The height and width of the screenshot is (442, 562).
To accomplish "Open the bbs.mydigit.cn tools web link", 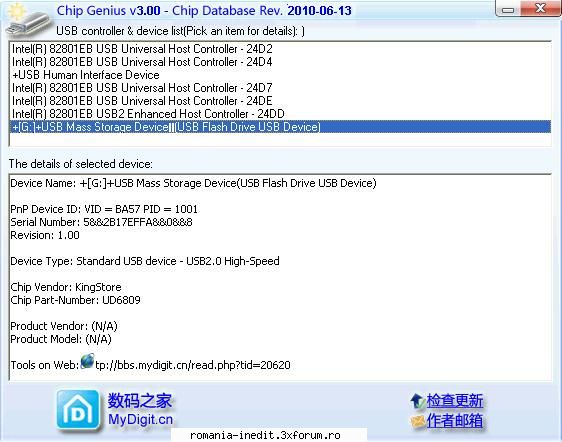I will pyautogui.click(x=193, y=365).
